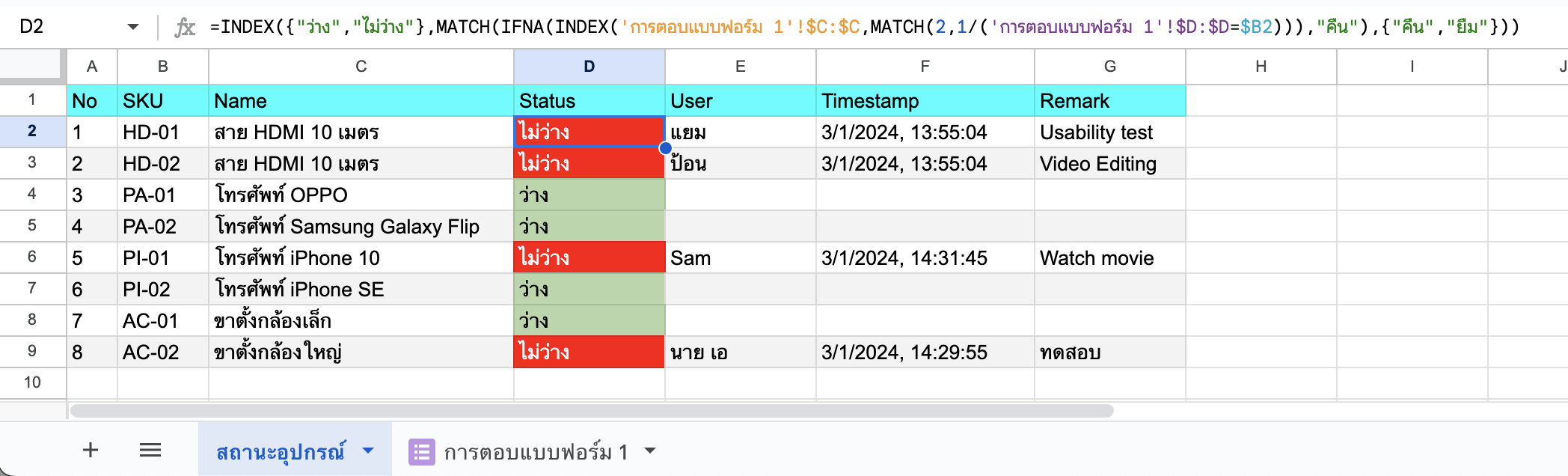Select row 6 header
1568x476 pixels.
(32, 257)
